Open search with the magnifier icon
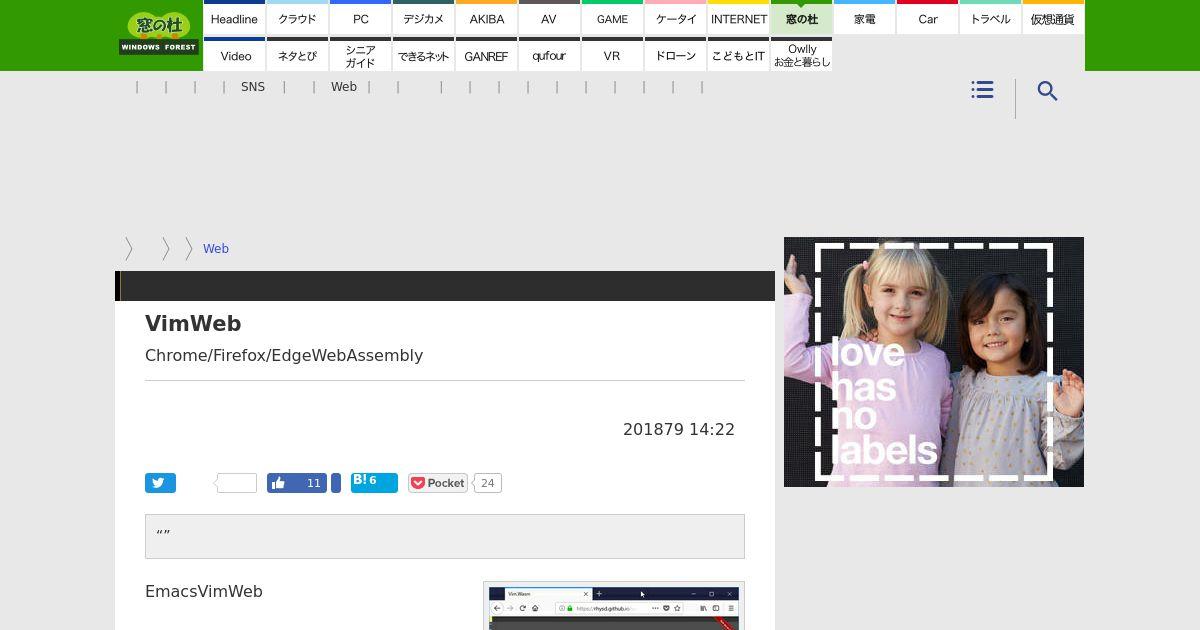Screen dimensions: 1200x630 1047,91
